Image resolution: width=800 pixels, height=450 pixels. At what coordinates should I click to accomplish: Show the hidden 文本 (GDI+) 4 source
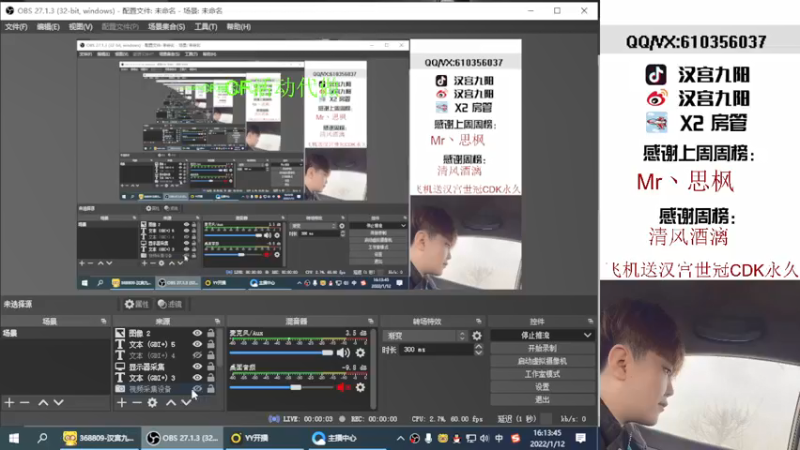[x=197, y=355]
